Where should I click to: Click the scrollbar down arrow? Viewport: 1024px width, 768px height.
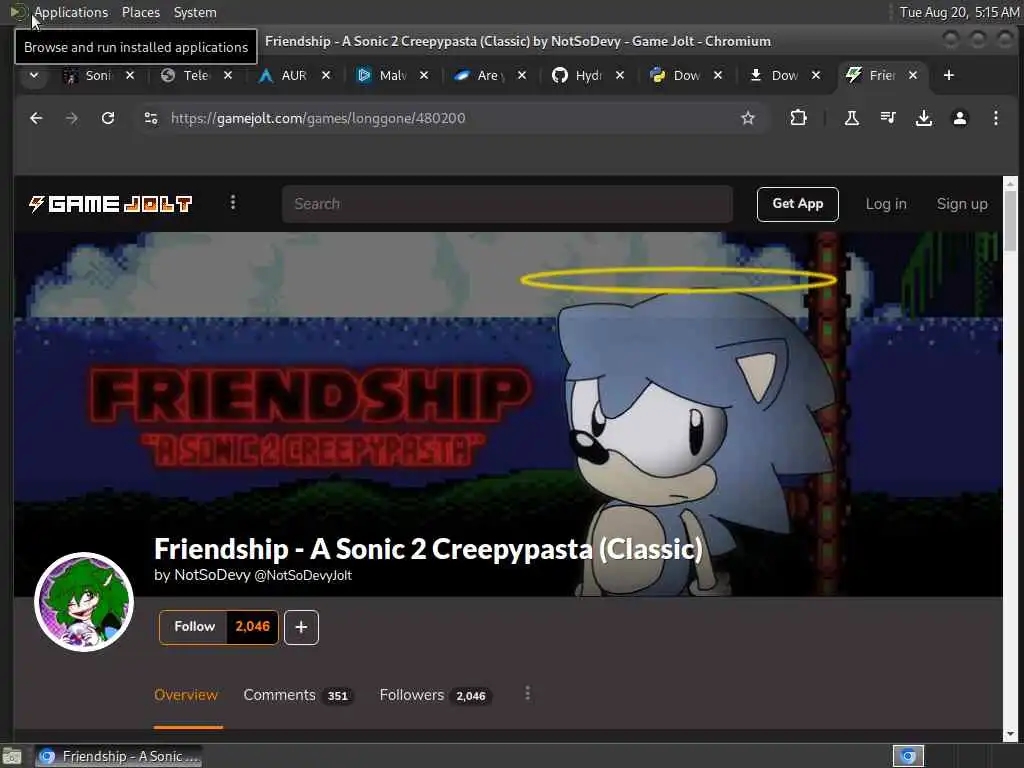(x=1010, y=735)
